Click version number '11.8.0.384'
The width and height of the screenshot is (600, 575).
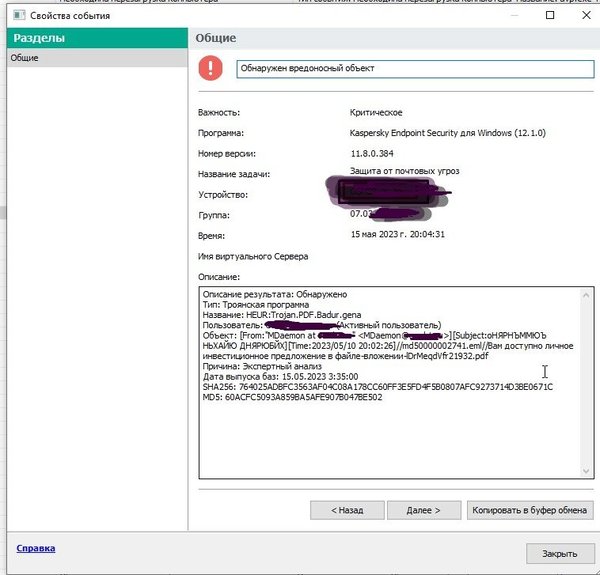click(372, 153)
